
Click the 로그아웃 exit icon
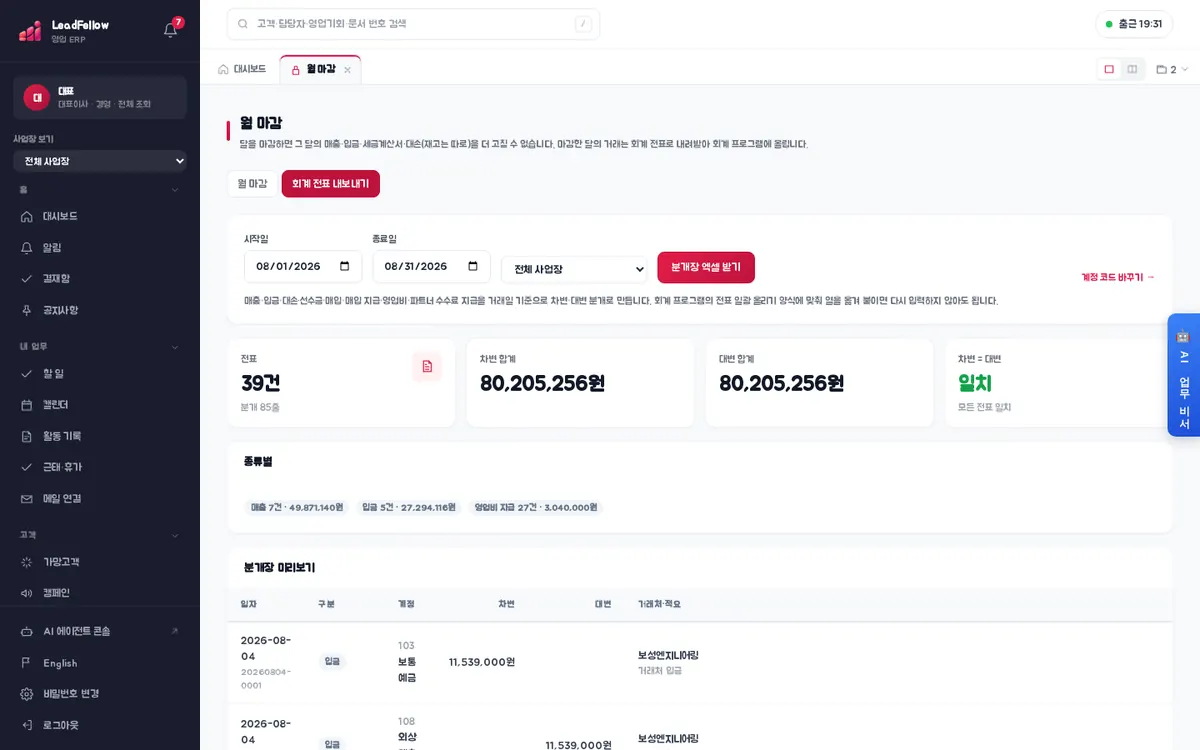[x=27, y=725]
